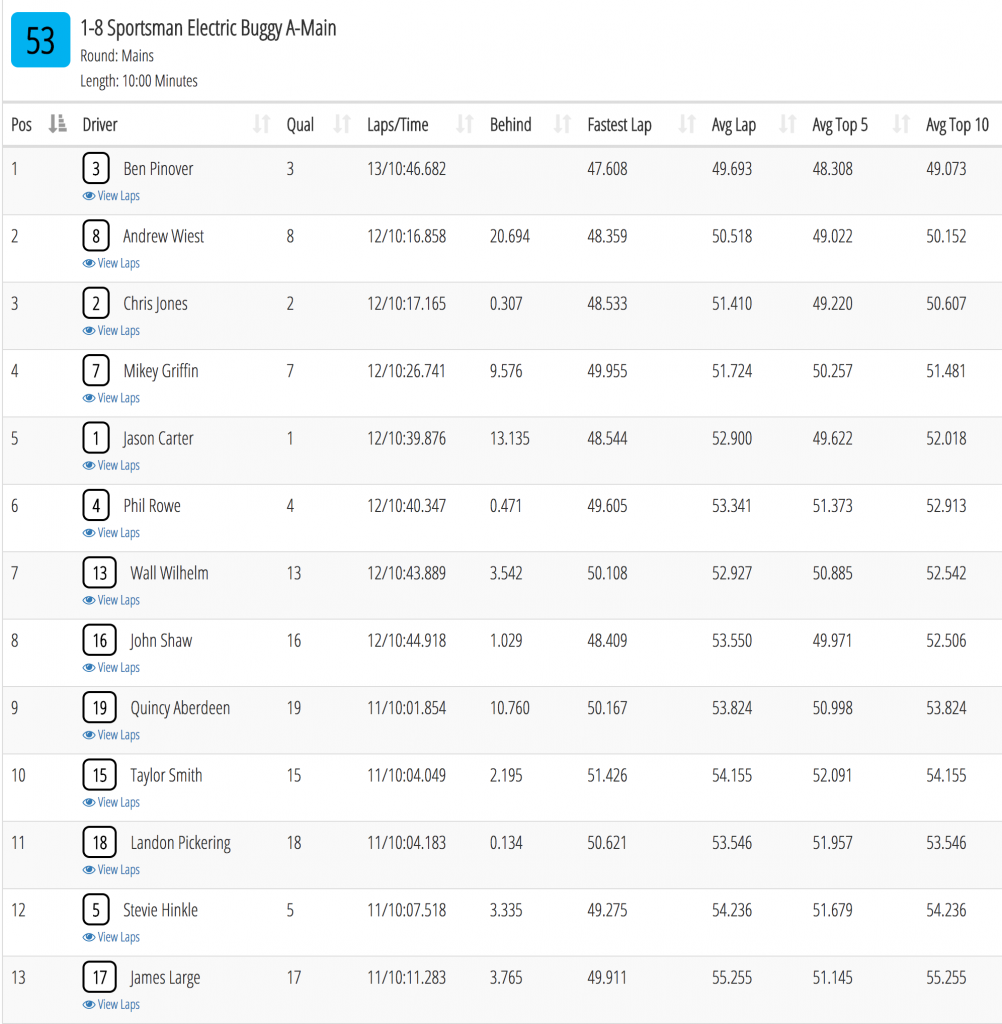This screenshot has height=1024, width=1002.
Task: View laps for Mikey Griffin
Action: pyautogui.click(x=111, y=398)
